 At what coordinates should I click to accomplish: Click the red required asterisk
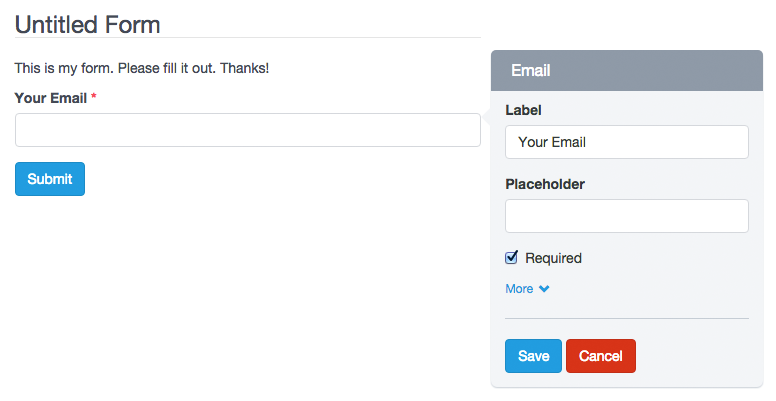click(94, 98)
